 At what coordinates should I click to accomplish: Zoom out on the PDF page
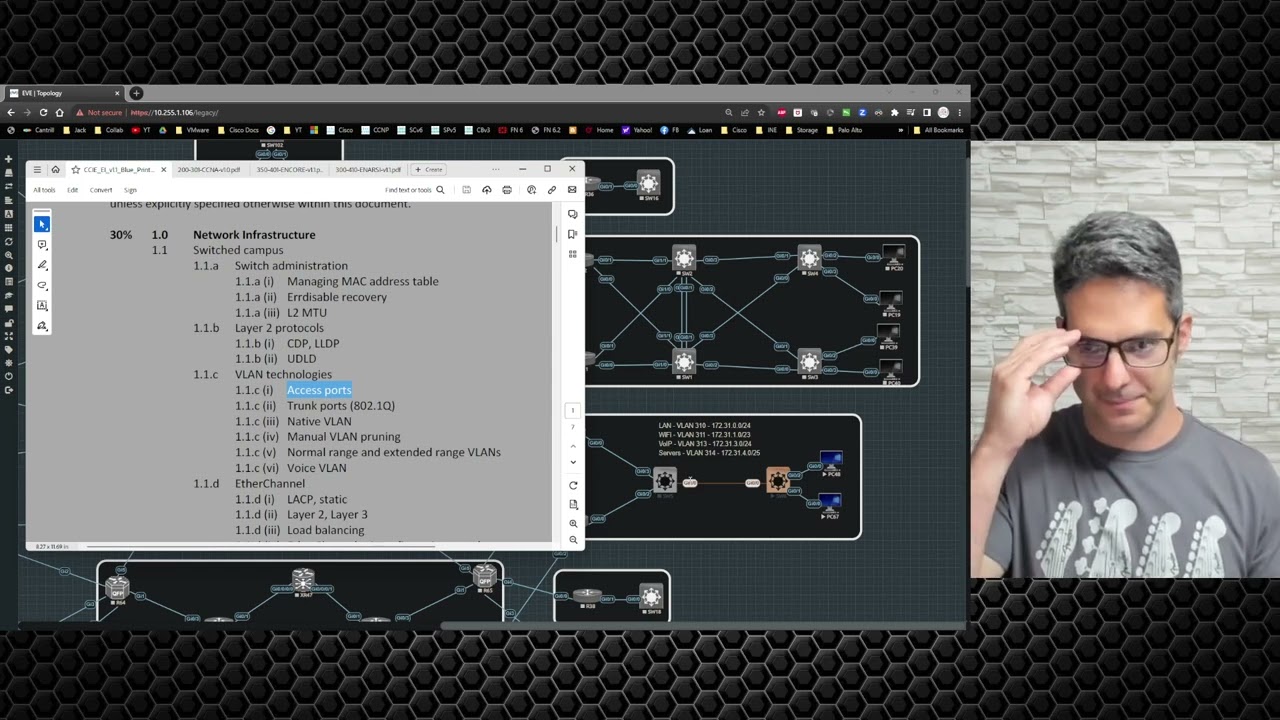[x=573, y=540]
